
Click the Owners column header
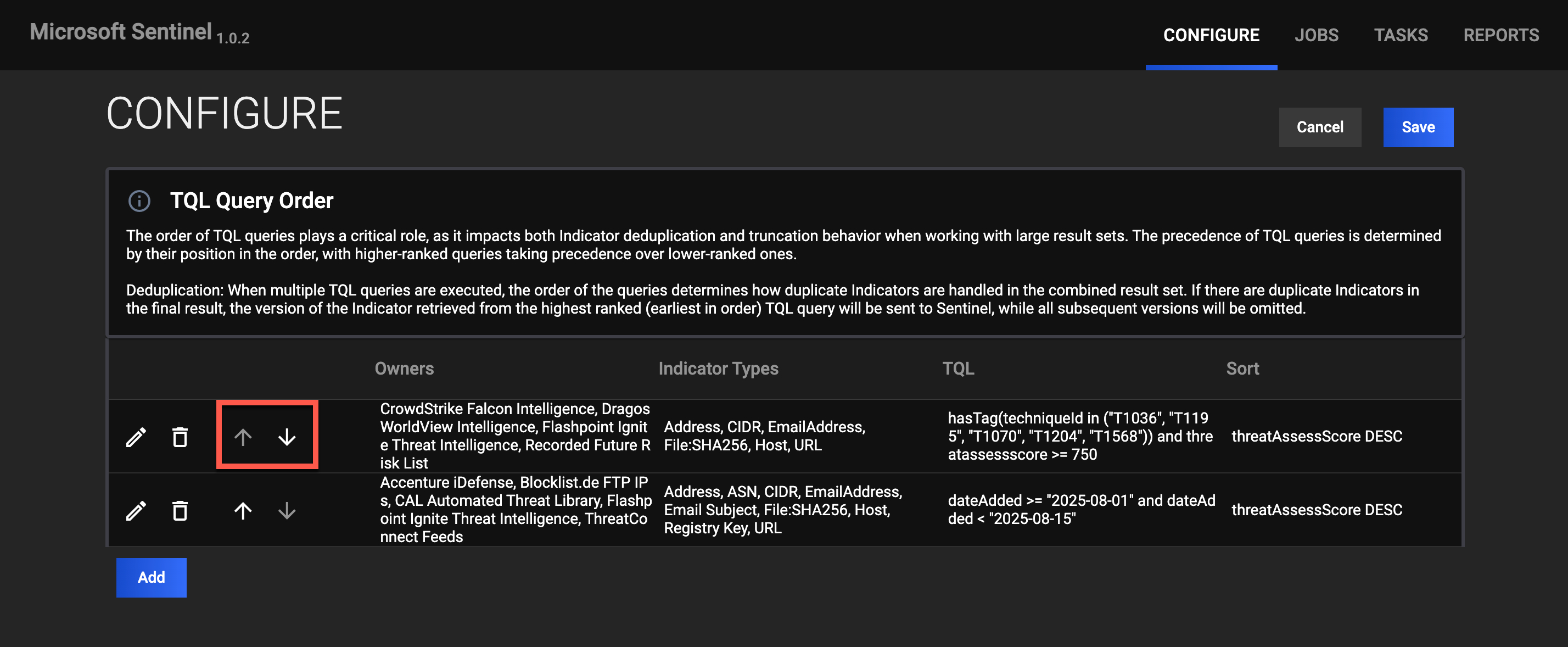point(404,368)
